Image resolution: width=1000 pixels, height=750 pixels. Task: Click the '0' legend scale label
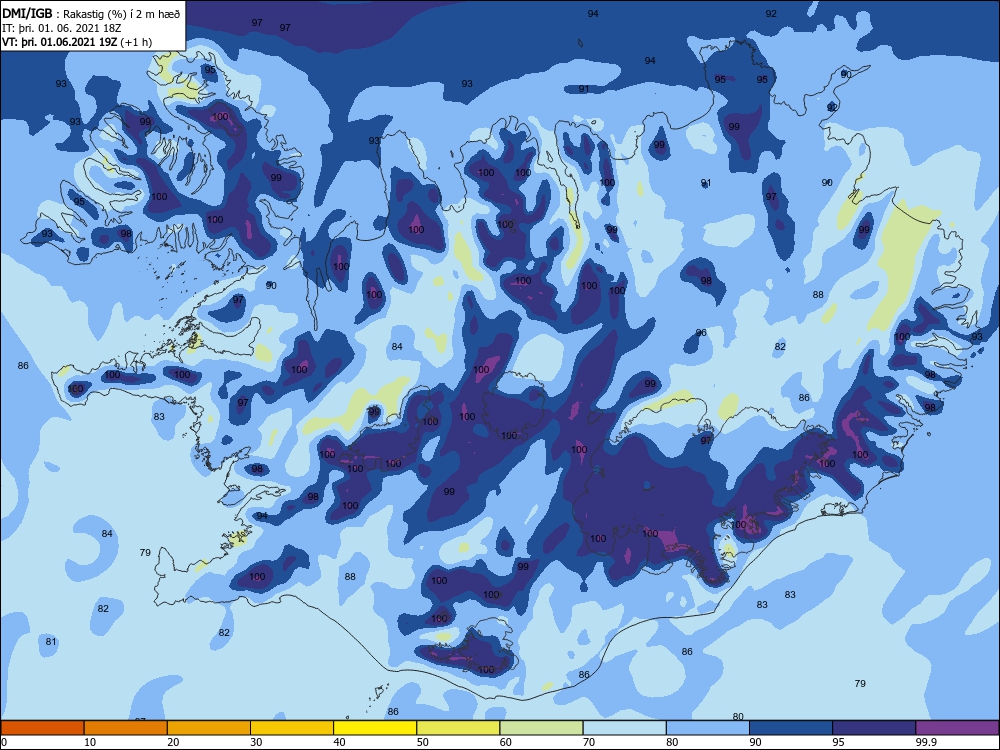pos(4,742)
